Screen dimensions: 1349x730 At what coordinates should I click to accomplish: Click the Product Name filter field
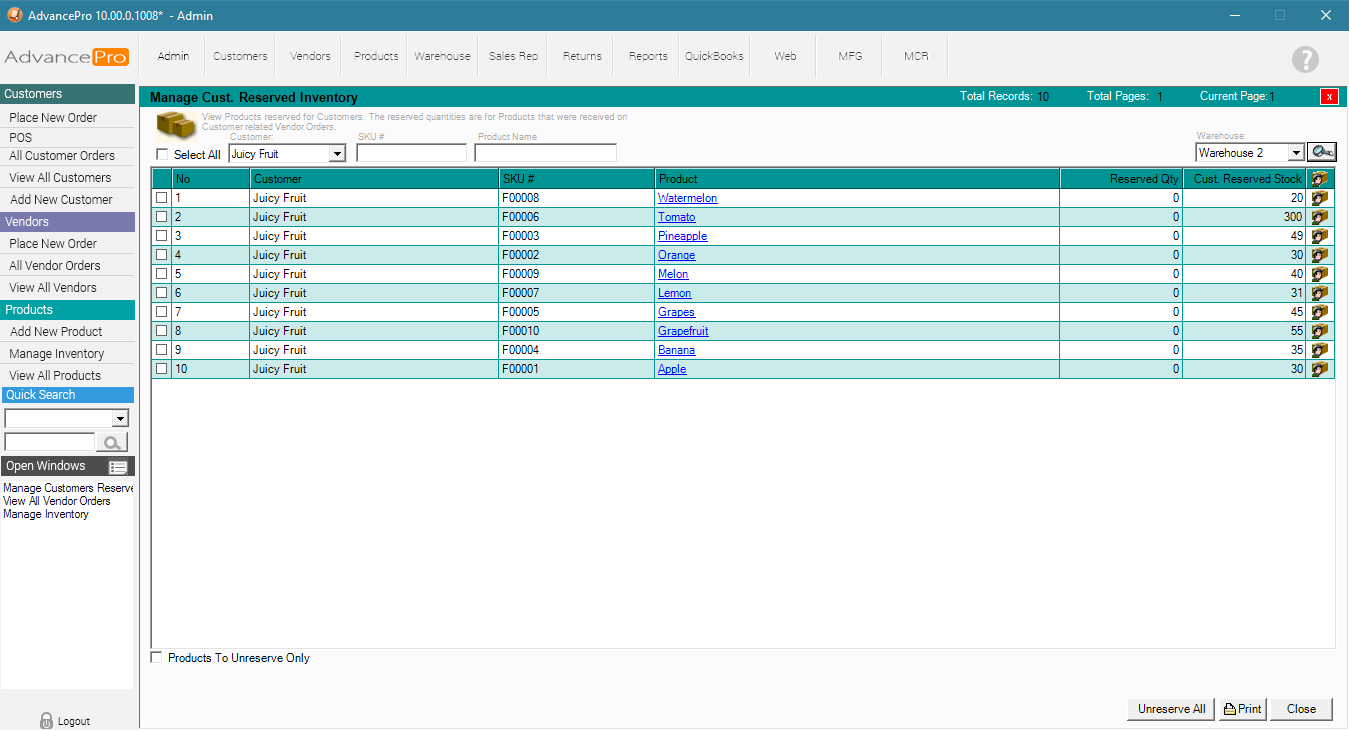pos(546,153)
